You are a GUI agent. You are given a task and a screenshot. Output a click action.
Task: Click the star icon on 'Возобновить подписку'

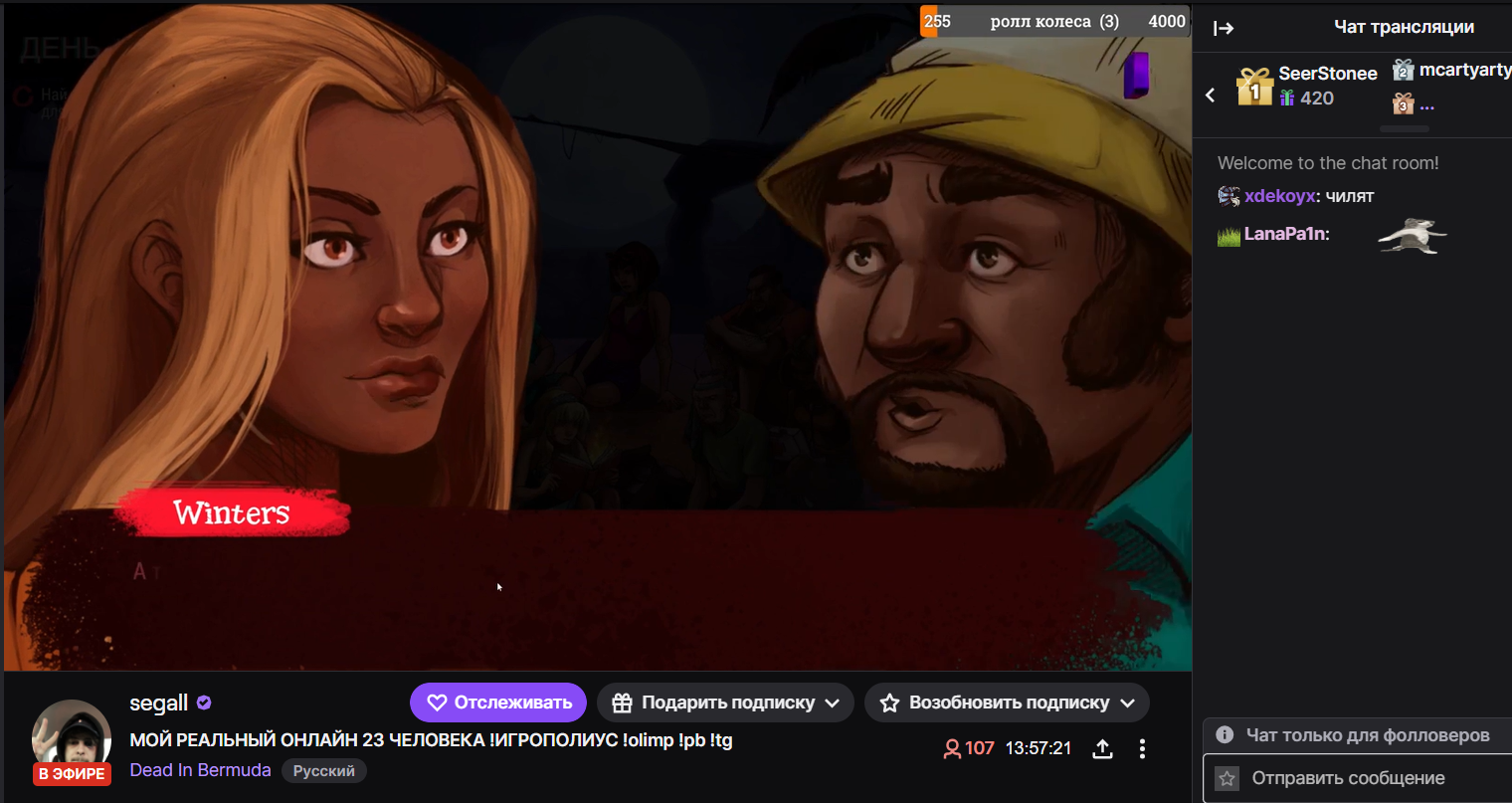890,703
